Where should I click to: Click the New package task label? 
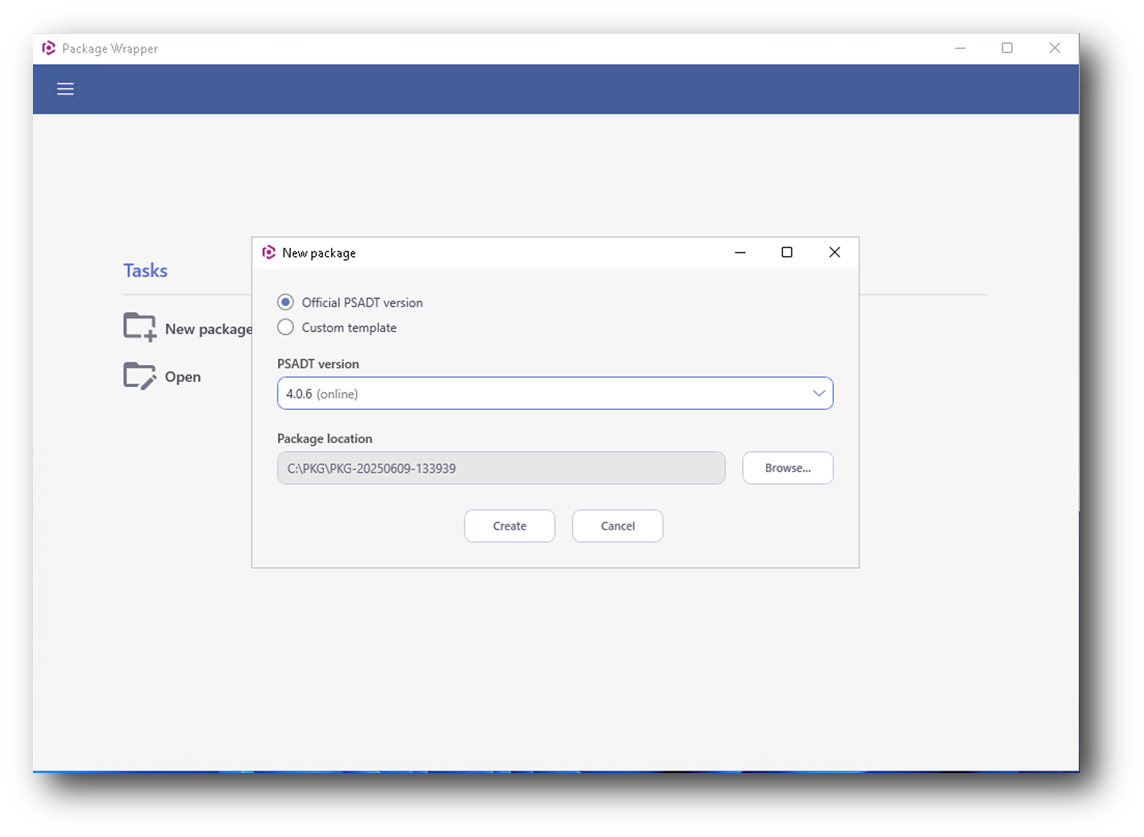click(209, 329)
